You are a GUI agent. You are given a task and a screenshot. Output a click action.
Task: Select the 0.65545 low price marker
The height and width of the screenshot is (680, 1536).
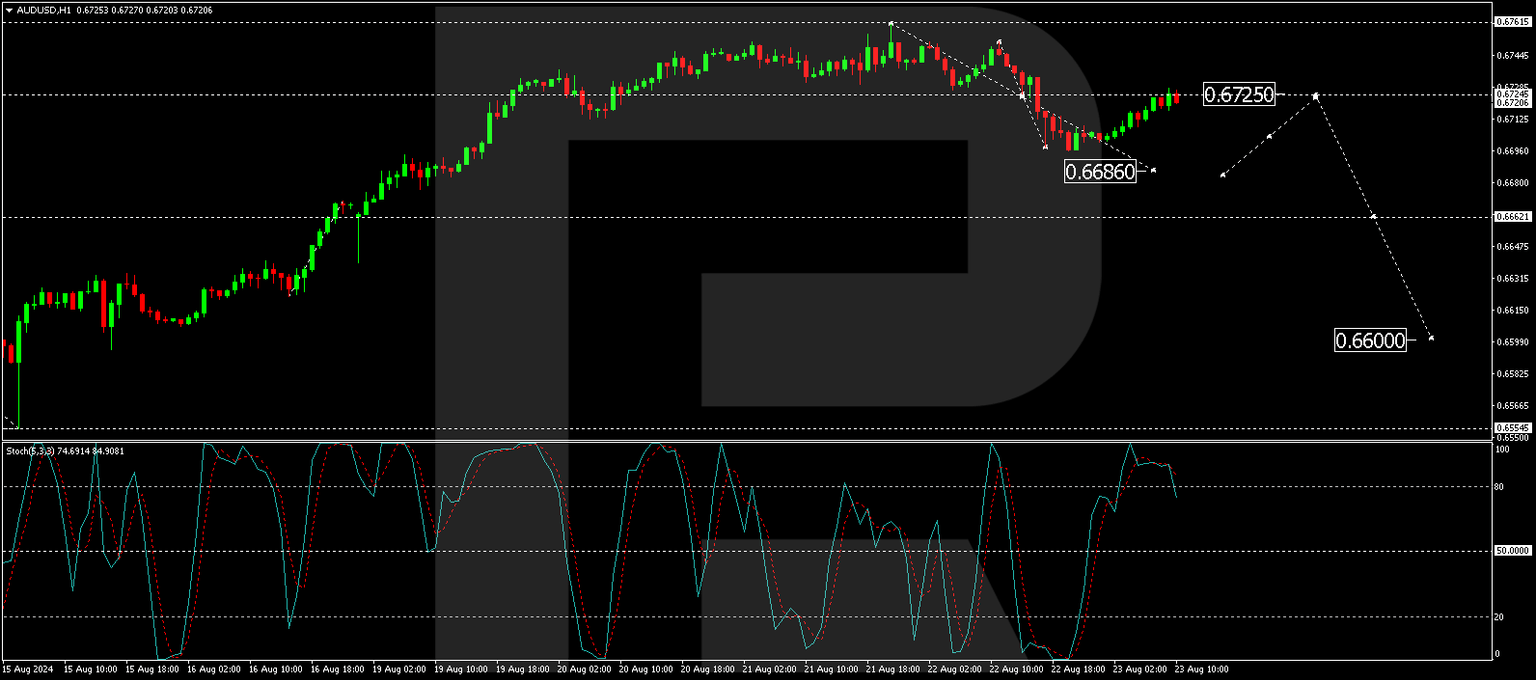[x=1512, y=429]
